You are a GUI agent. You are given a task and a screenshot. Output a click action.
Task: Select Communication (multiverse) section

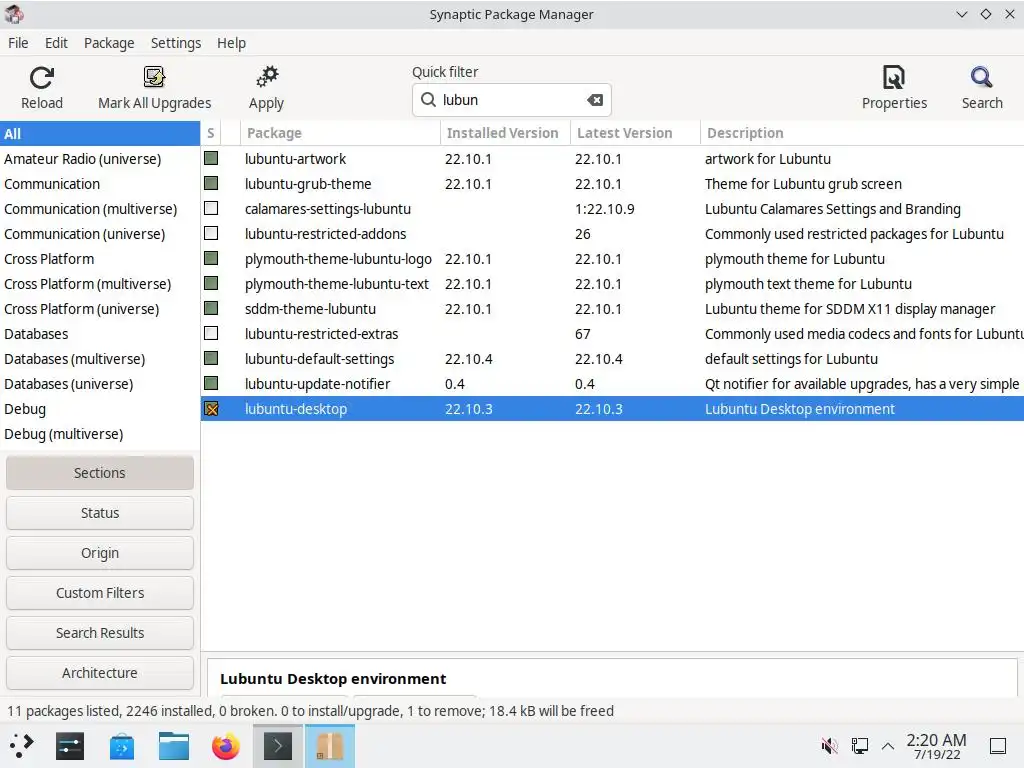pyautogui.click(x=100, y=208)
